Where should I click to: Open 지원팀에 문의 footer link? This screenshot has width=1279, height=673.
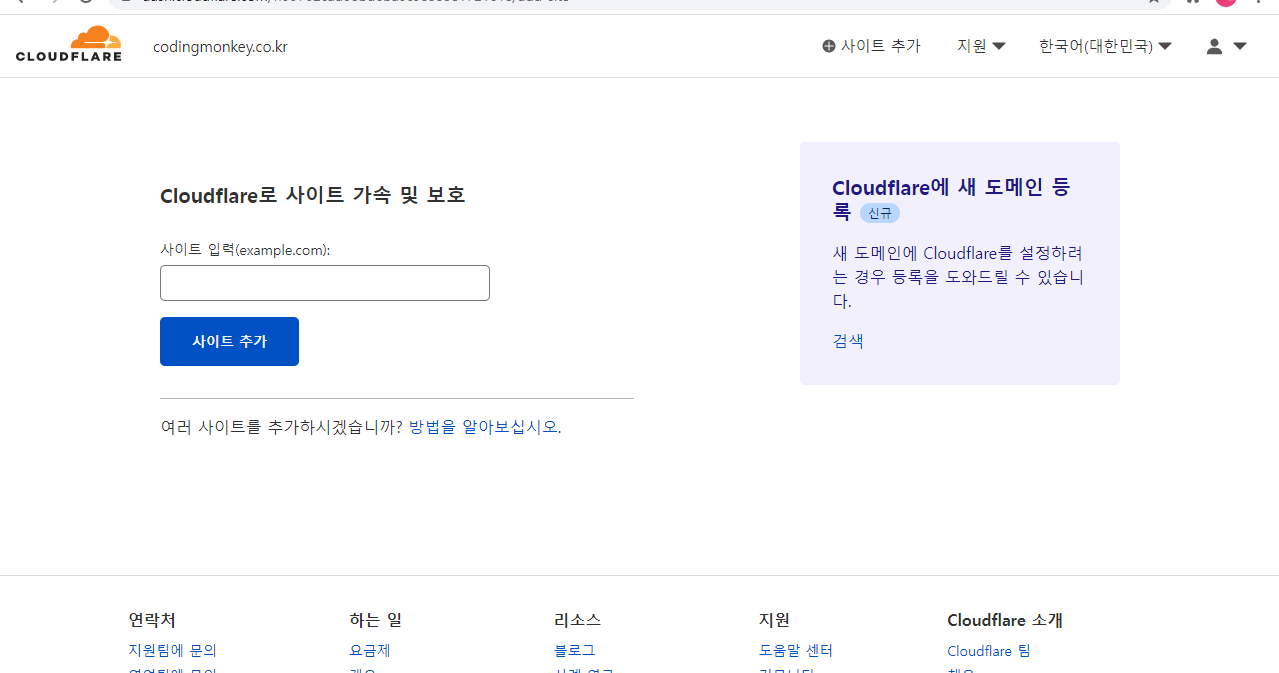pos(173,650)
